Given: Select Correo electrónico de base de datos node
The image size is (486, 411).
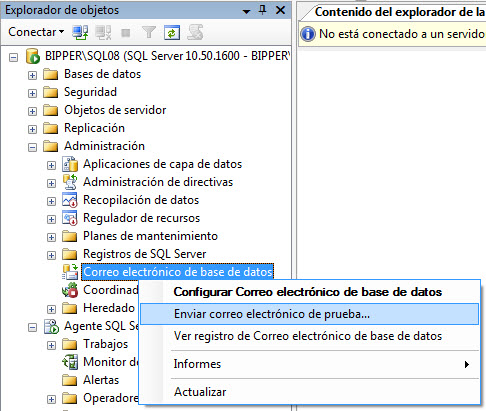Looking at the screenshot, I should pos(178,272).
